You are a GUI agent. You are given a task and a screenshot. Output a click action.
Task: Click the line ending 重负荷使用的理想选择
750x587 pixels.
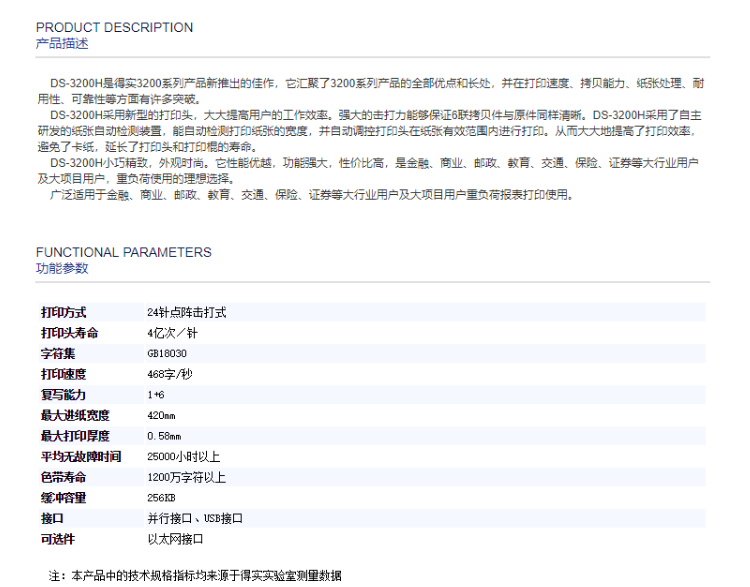[x=137, y=179]
